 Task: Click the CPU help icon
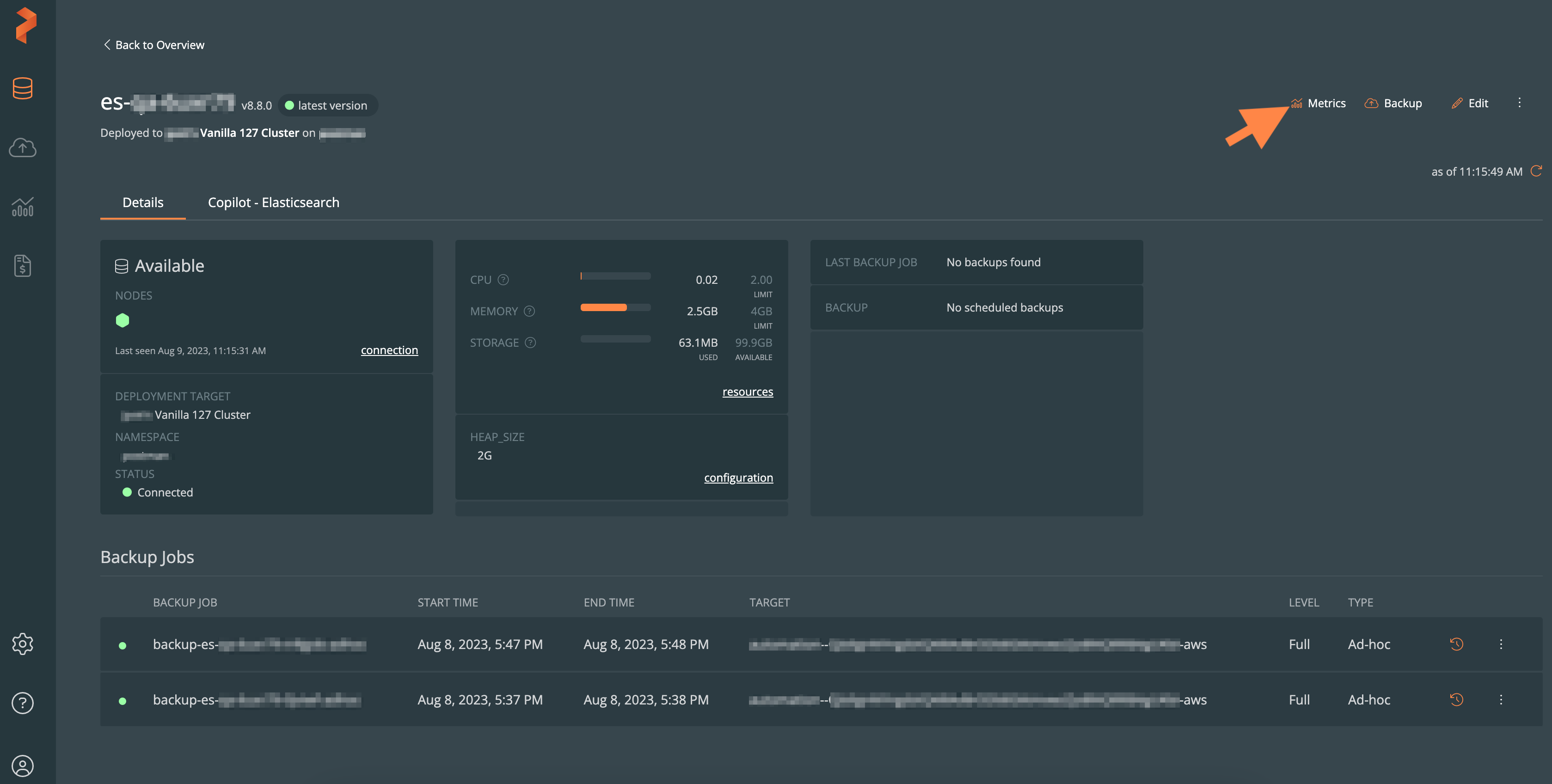[503, 280]
